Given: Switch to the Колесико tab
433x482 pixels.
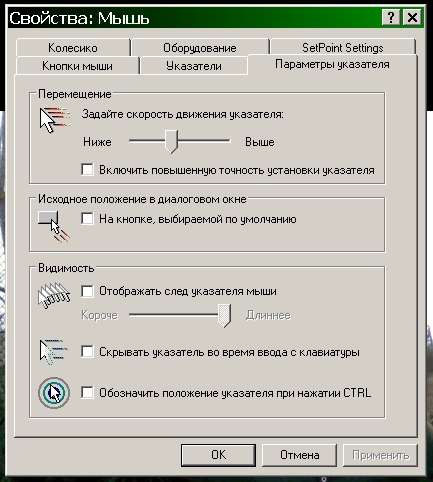Looking at the screenshot, I should pos(73,48).
